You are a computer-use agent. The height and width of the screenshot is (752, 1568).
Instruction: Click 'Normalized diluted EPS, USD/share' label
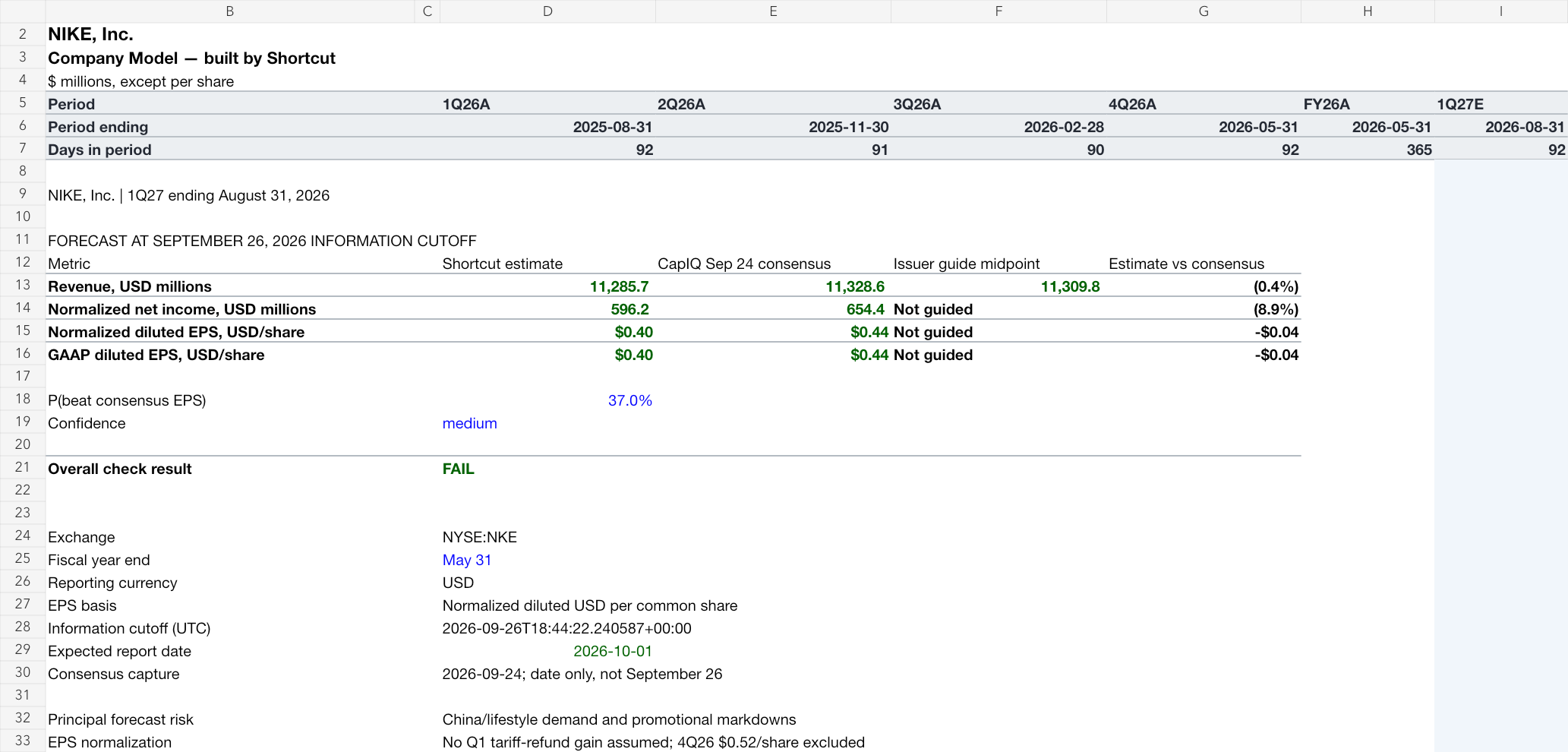[x=176, y=332]
